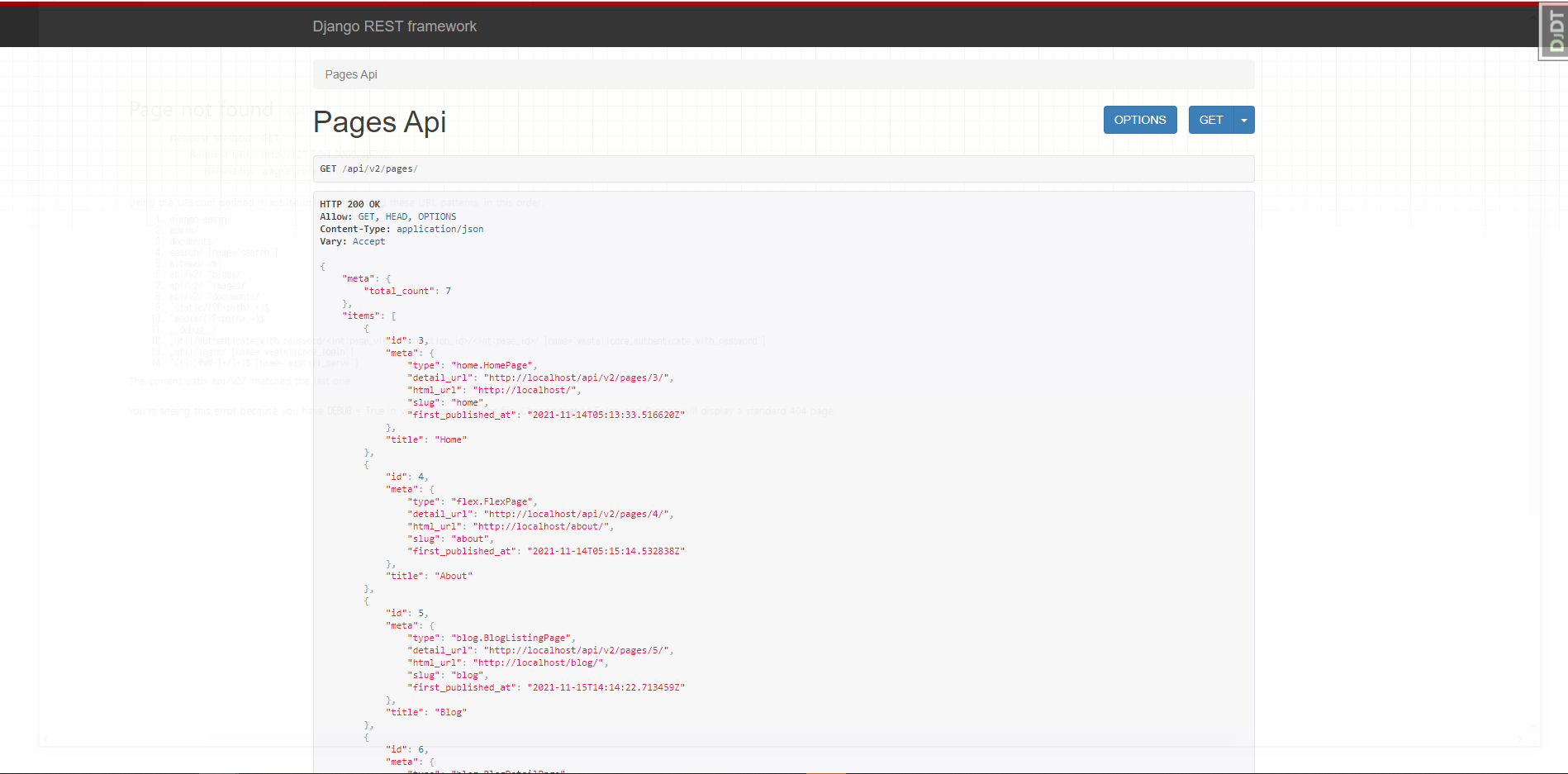Click the Allow: GET, HEAD, OPTIONS header
The height and width of the screenshot is (774, 1568).
[388, 216]
